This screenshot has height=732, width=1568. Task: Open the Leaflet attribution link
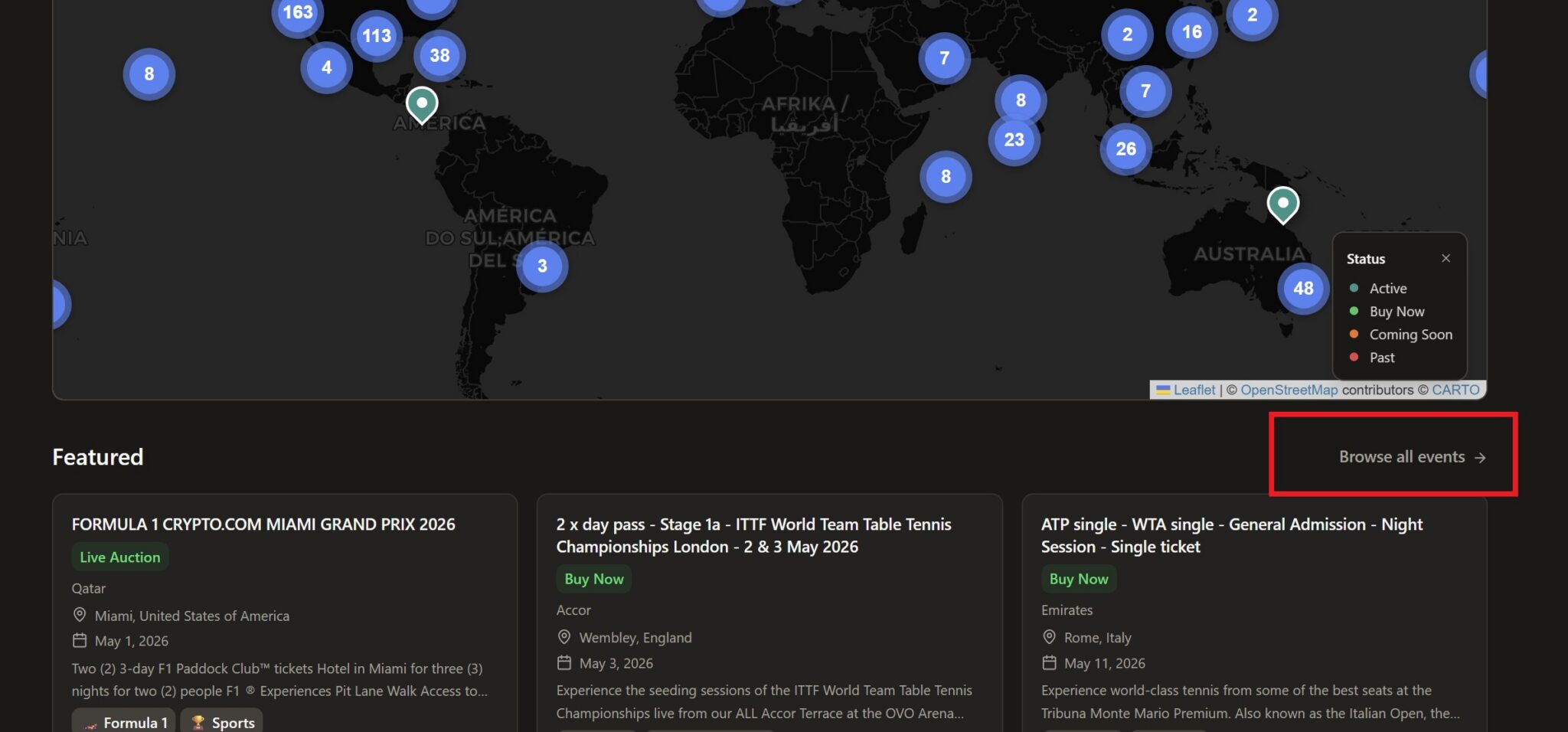(x=1194, y=390)
